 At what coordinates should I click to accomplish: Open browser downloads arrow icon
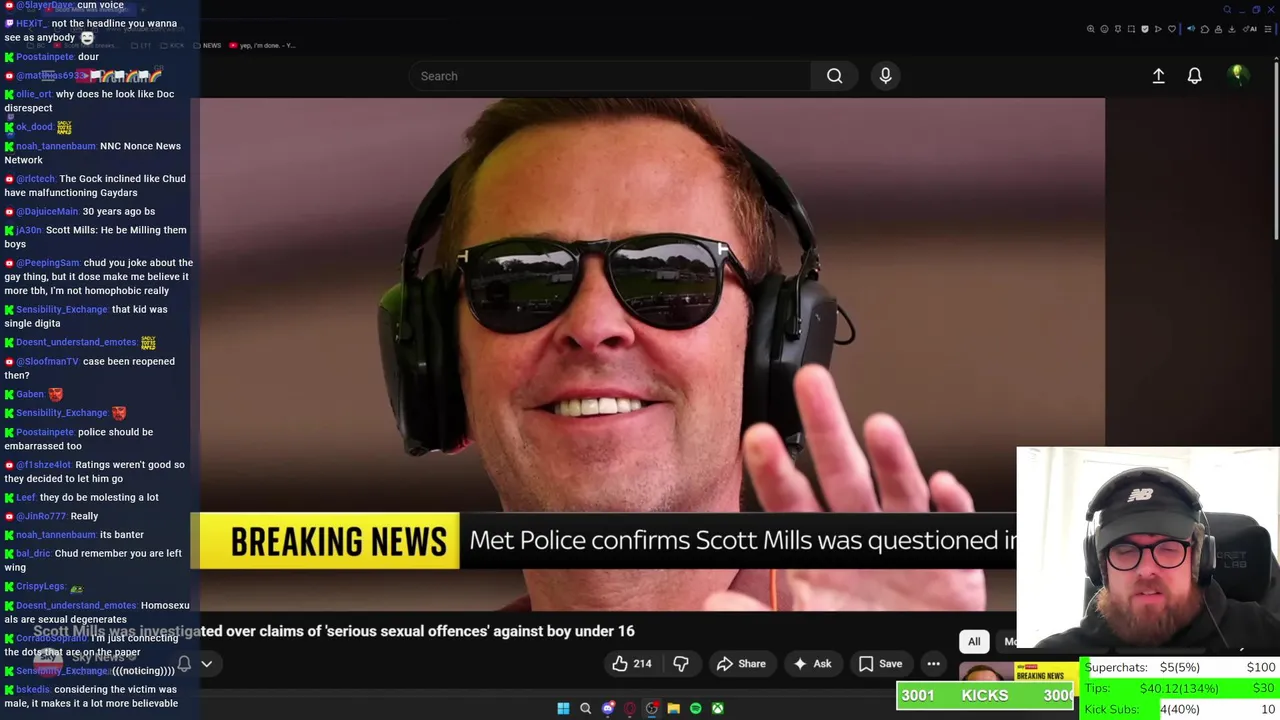pos(1232,29)
